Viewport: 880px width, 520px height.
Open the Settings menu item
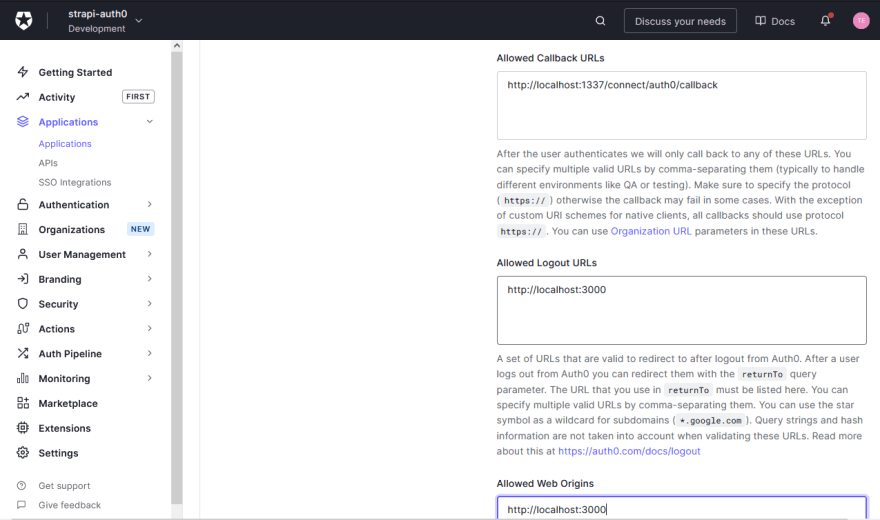tap(58, 453)
